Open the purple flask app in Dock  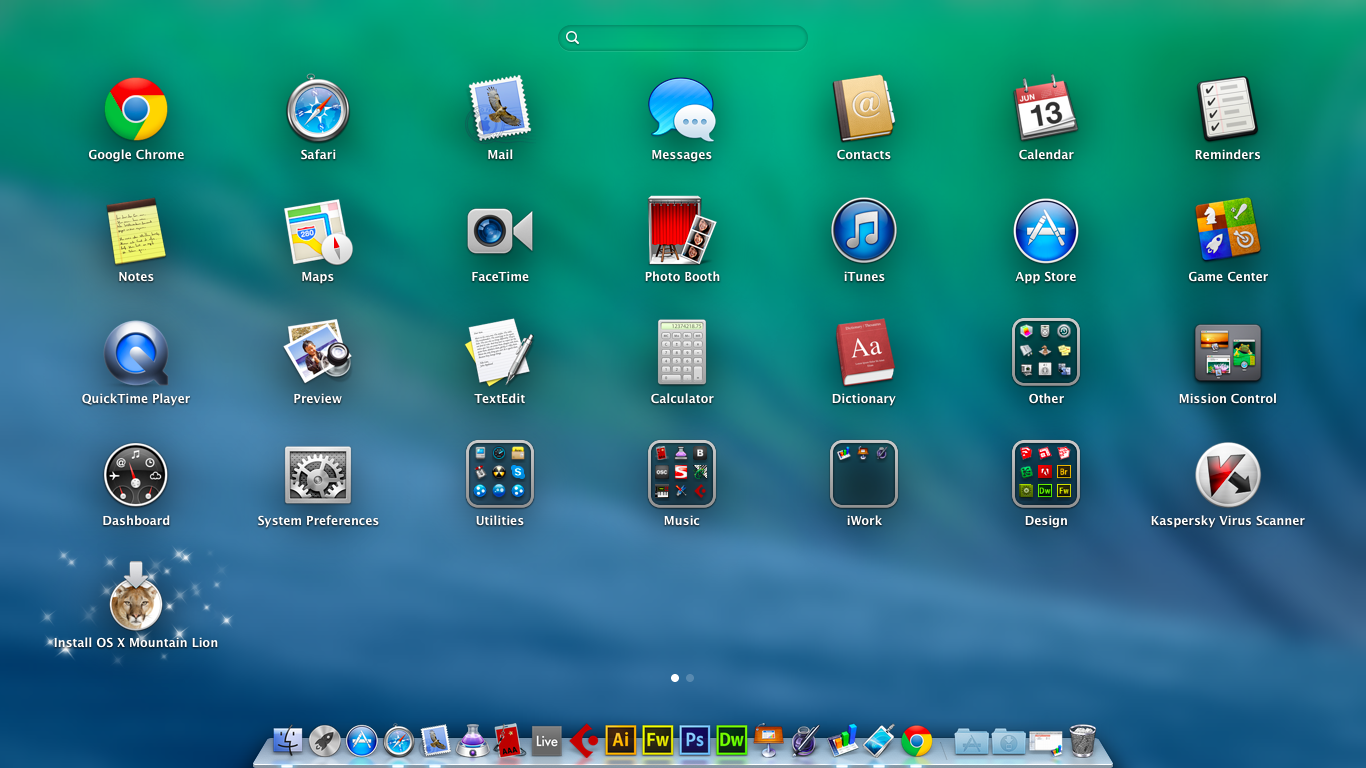click(x=473, y=740)
